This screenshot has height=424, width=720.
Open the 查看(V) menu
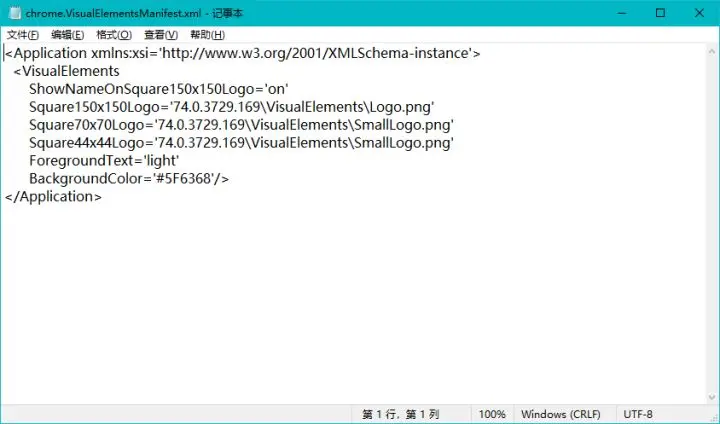pyautogui.click(x=161, y=35)
